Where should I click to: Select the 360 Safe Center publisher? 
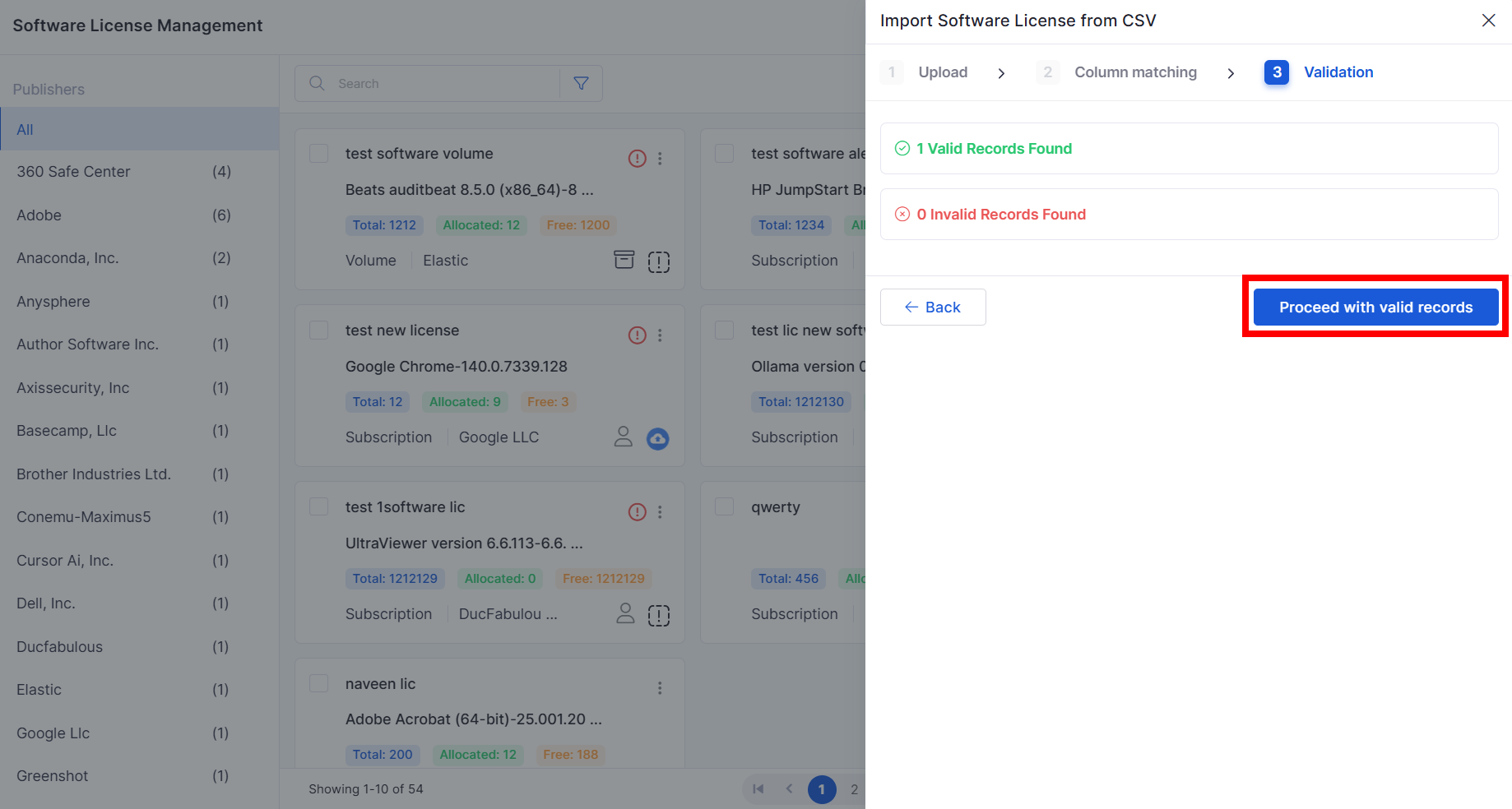tap(73, 172)
